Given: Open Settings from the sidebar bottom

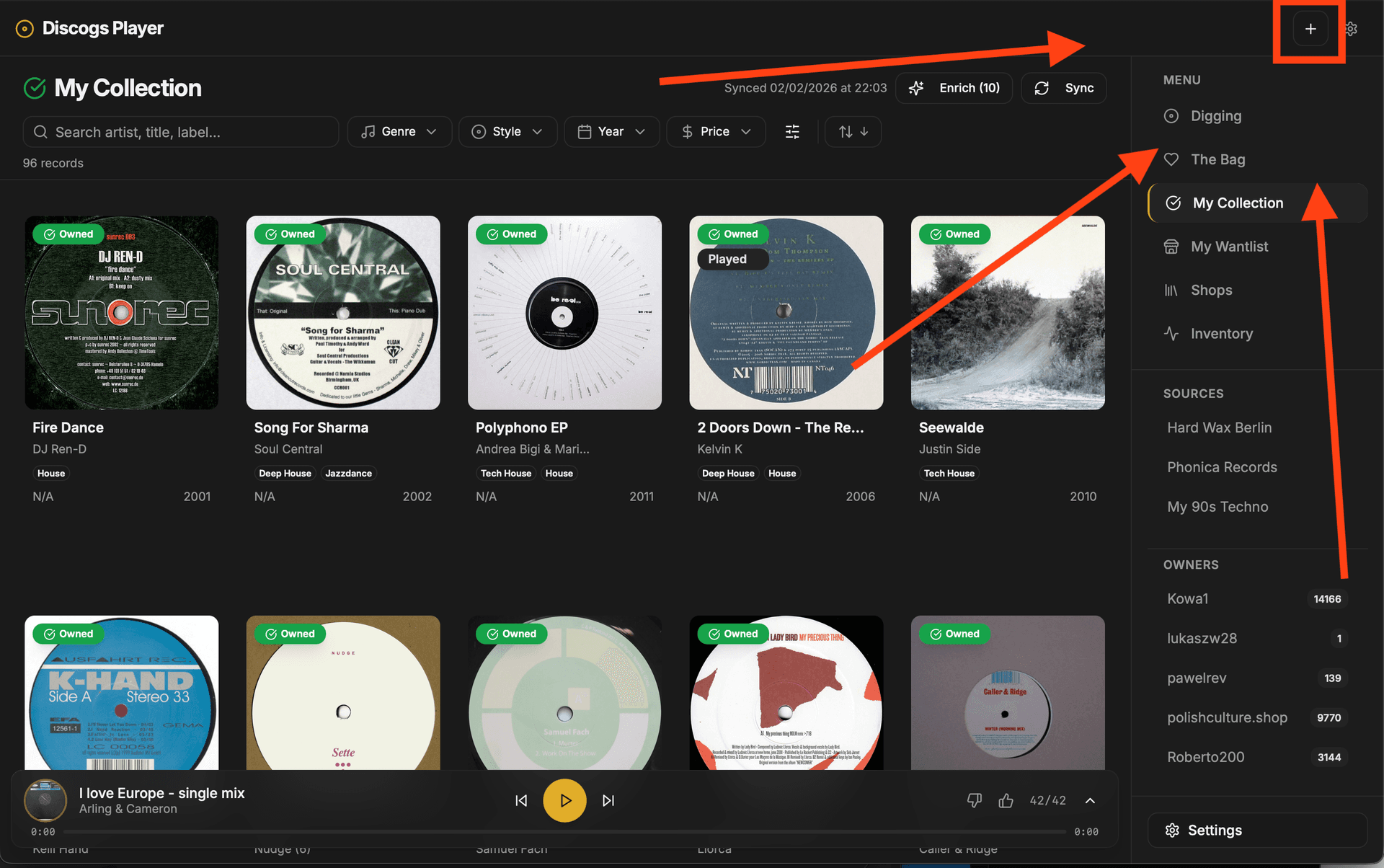Looking at the screenshot, I should tap(1257, 830).
